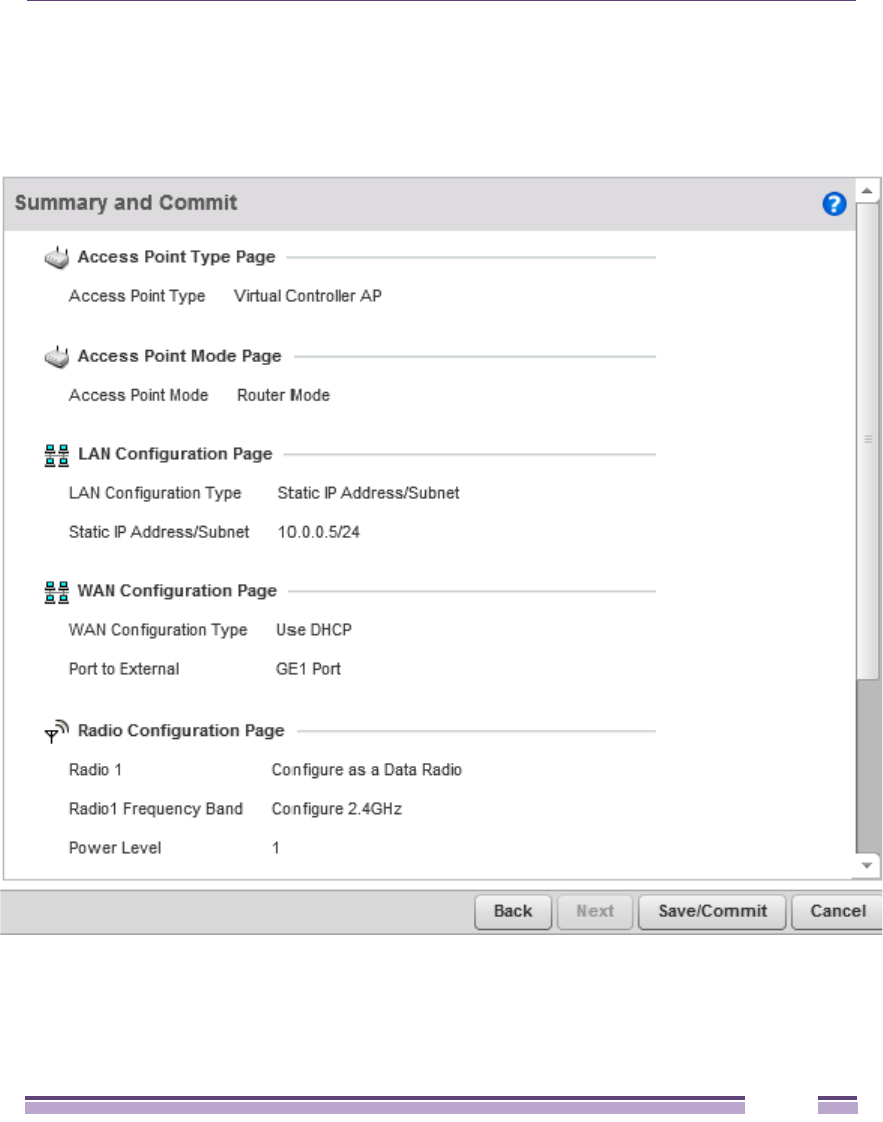Click the Save/Commit button

click(712, 911)
